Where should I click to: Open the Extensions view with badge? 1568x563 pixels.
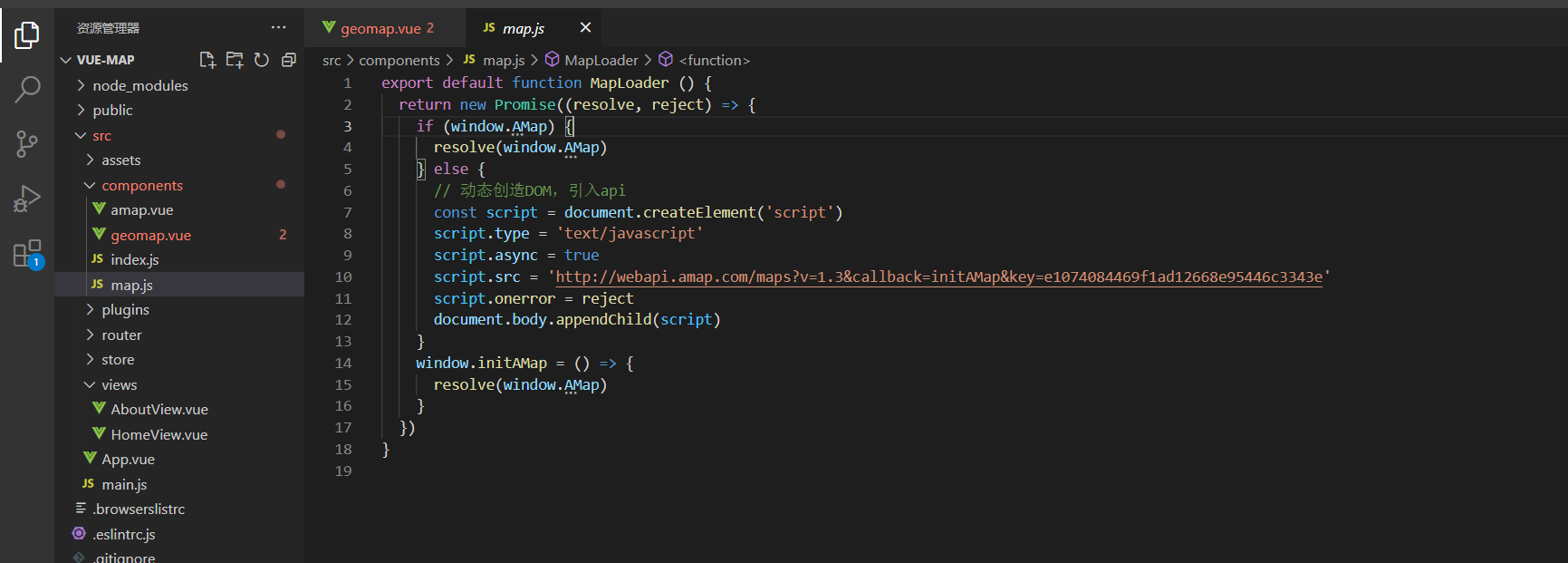point(27,254)
